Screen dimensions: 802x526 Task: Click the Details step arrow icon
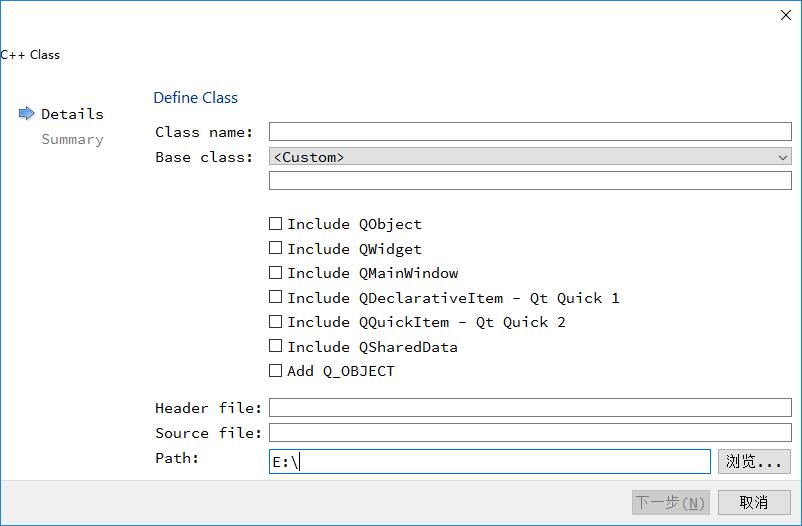[x=27, y=114]
